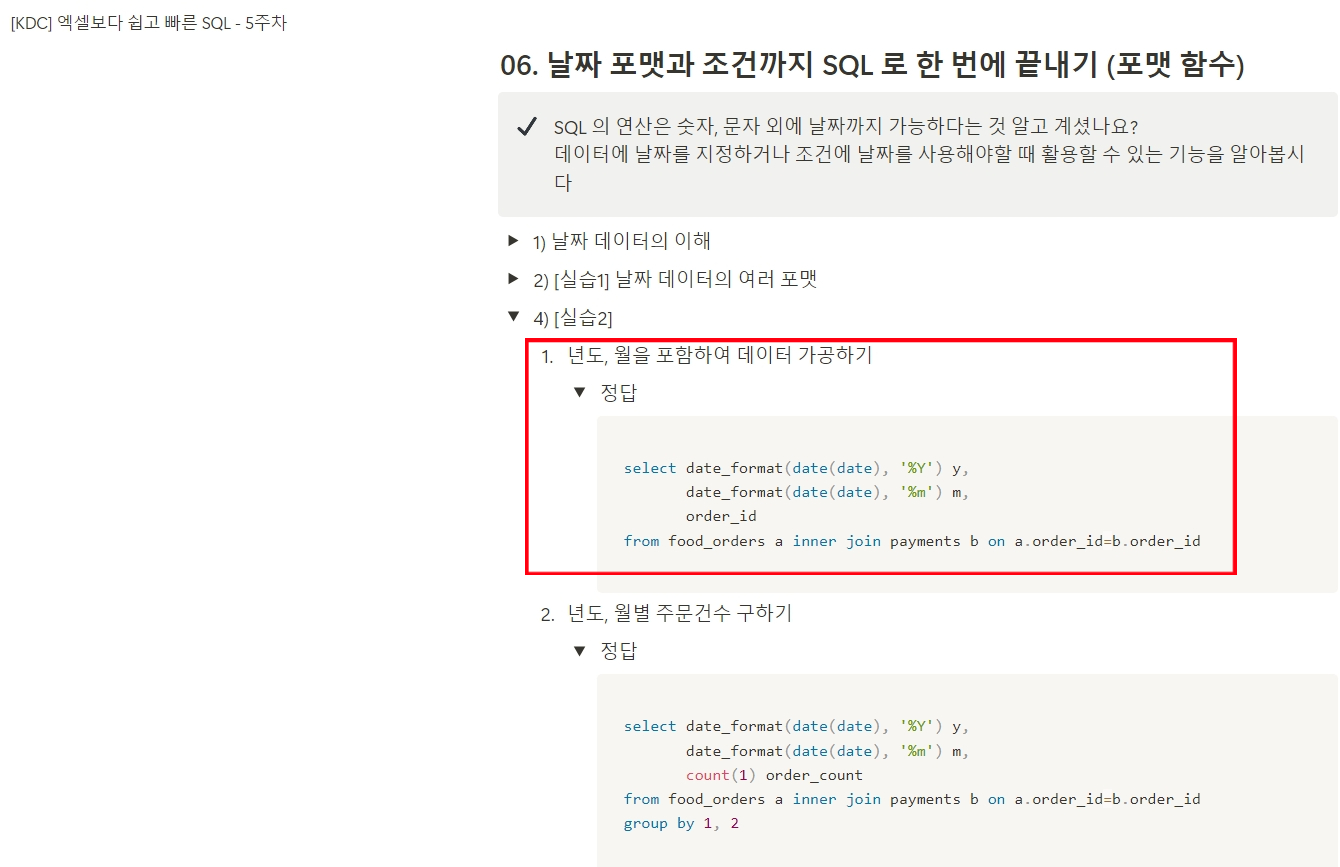Collapse the 정답 toggle under '년도, 월을 포함하여 데이터 가공하기'
This screenshot has height=867, width=1340.
579,392
